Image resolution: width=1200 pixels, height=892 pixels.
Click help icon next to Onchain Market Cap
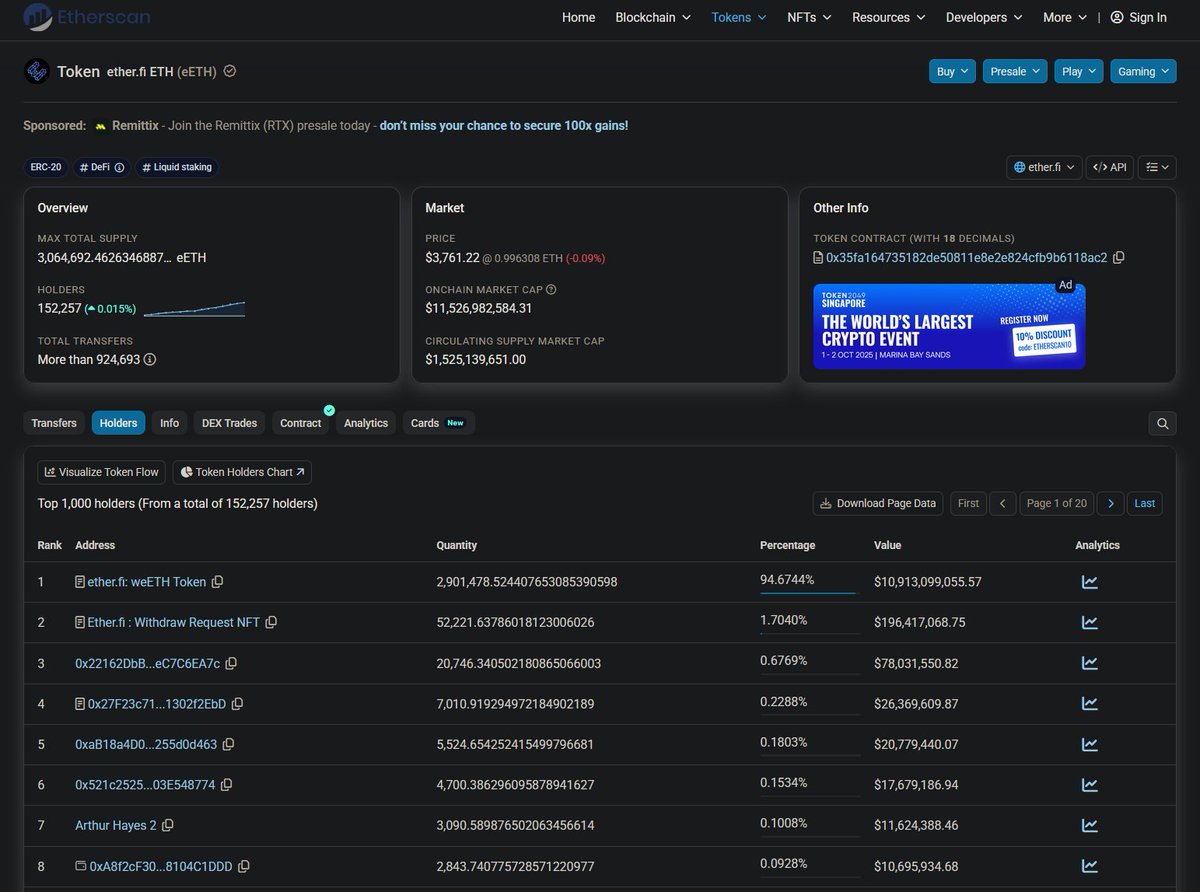pyautogui.click(x=551, y=290)
